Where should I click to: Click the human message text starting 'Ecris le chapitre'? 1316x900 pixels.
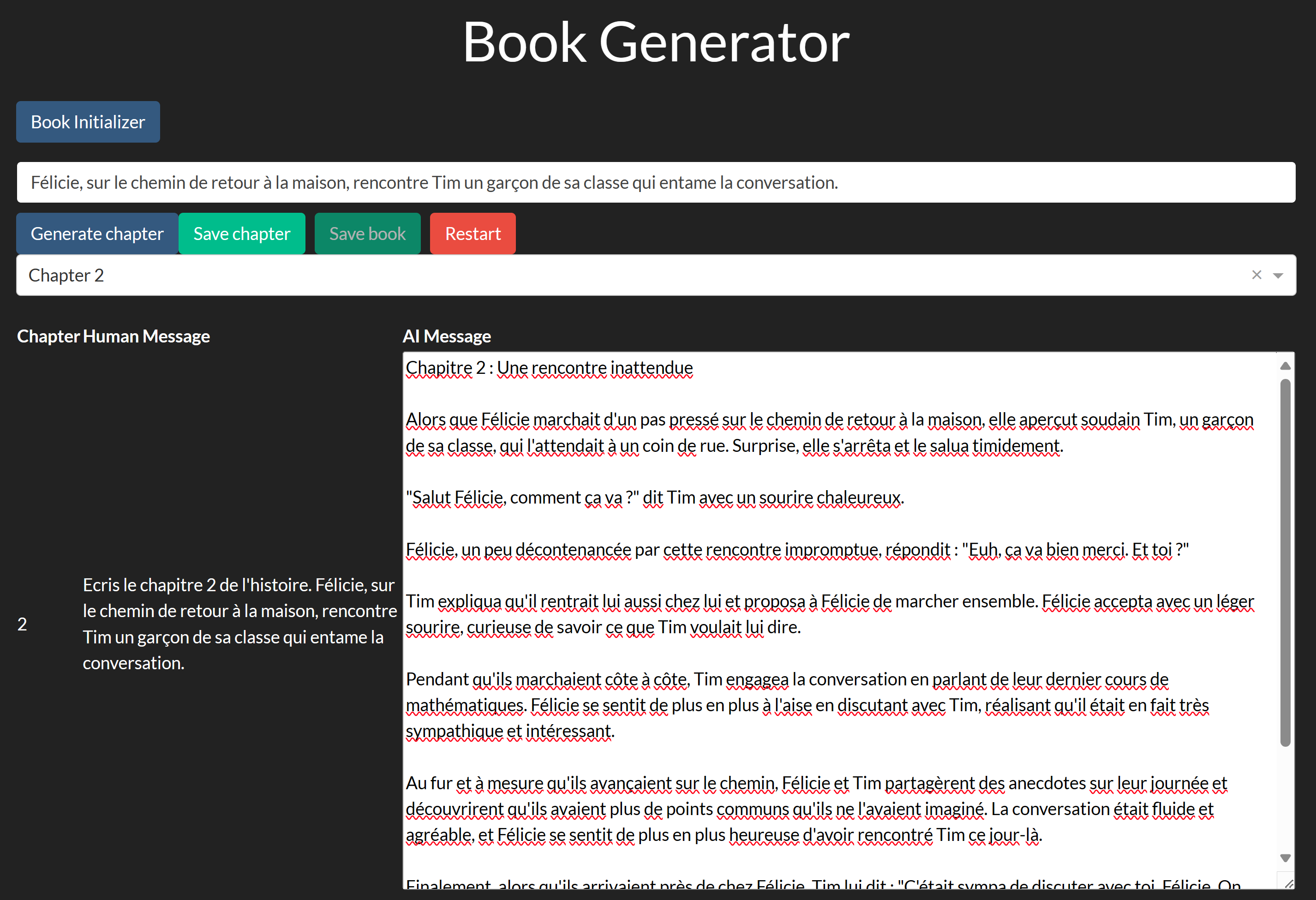239,624
